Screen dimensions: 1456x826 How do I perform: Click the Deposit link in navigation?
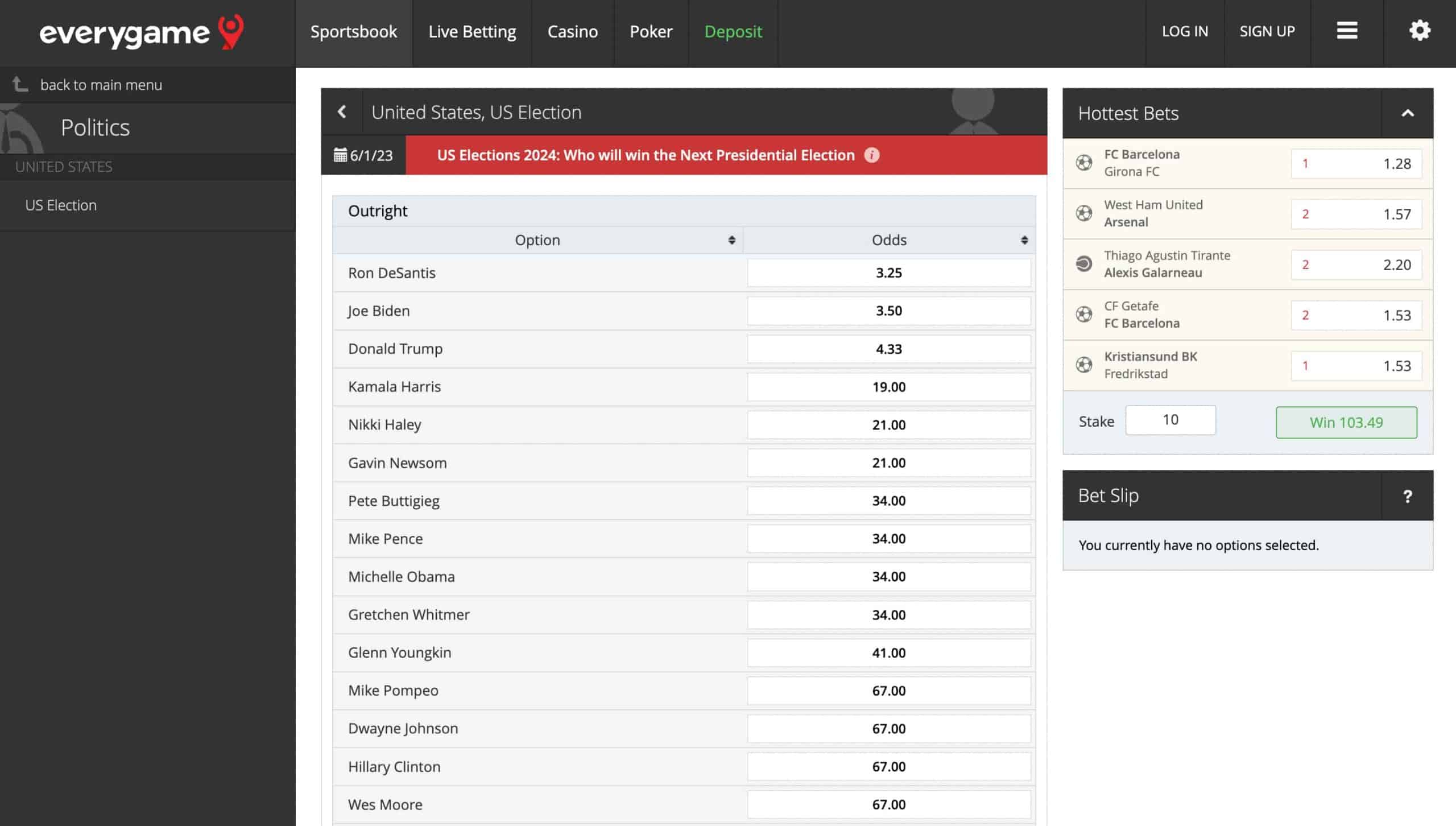coord(733,31)
